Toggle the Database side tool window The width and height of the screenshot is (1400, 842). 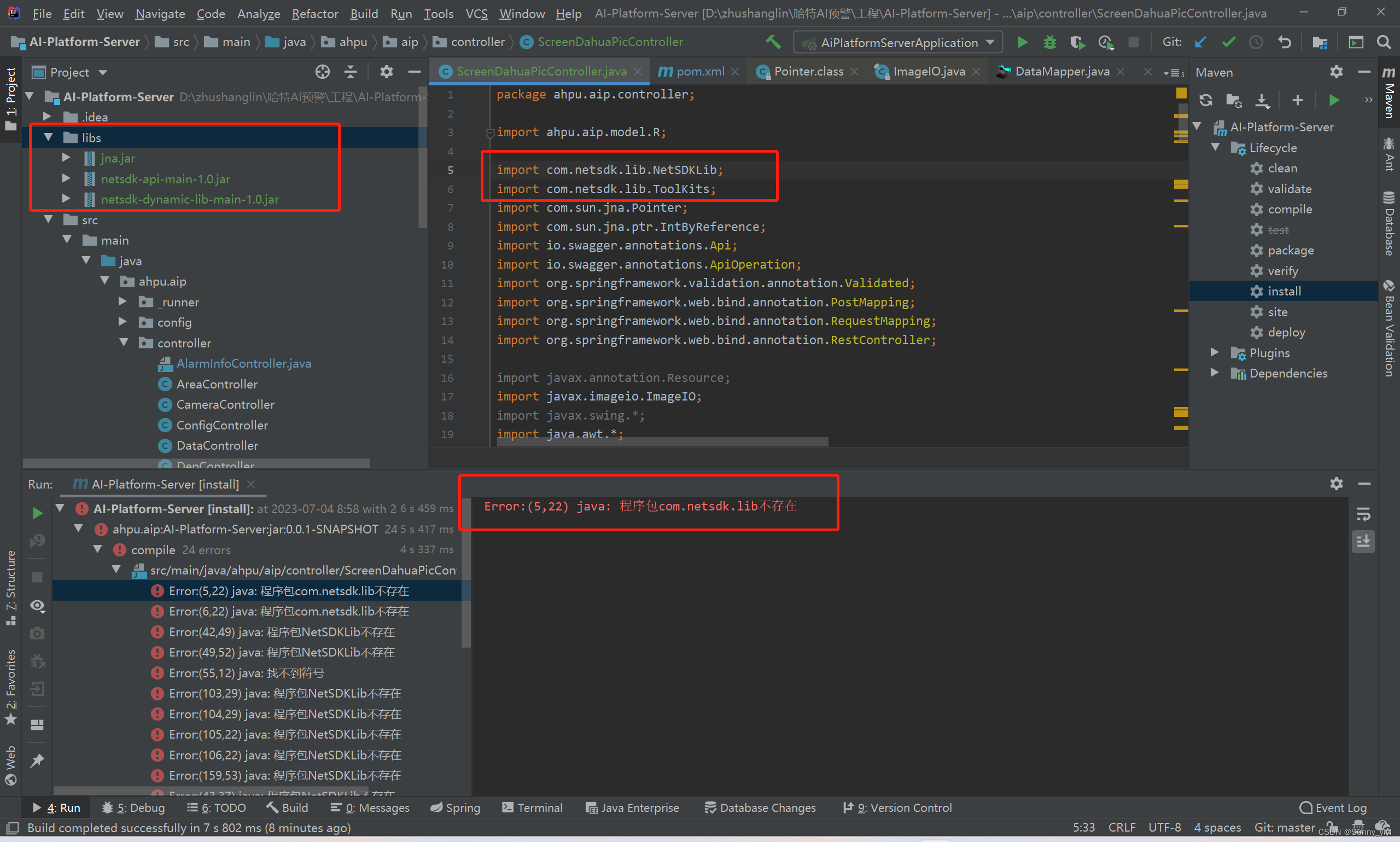(1389, 224)
